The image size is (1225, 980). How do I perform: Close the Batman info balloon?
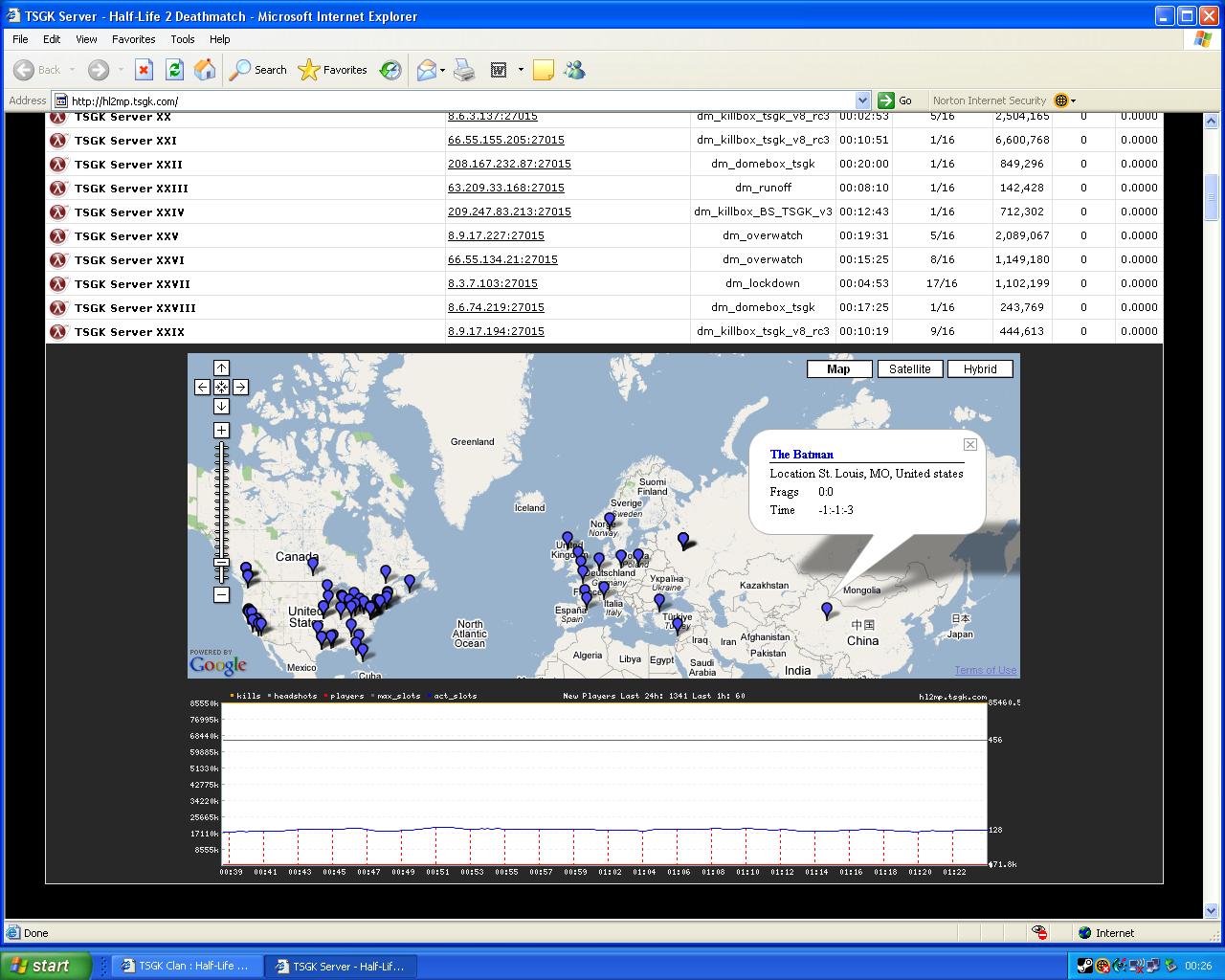tap(969, 444)
